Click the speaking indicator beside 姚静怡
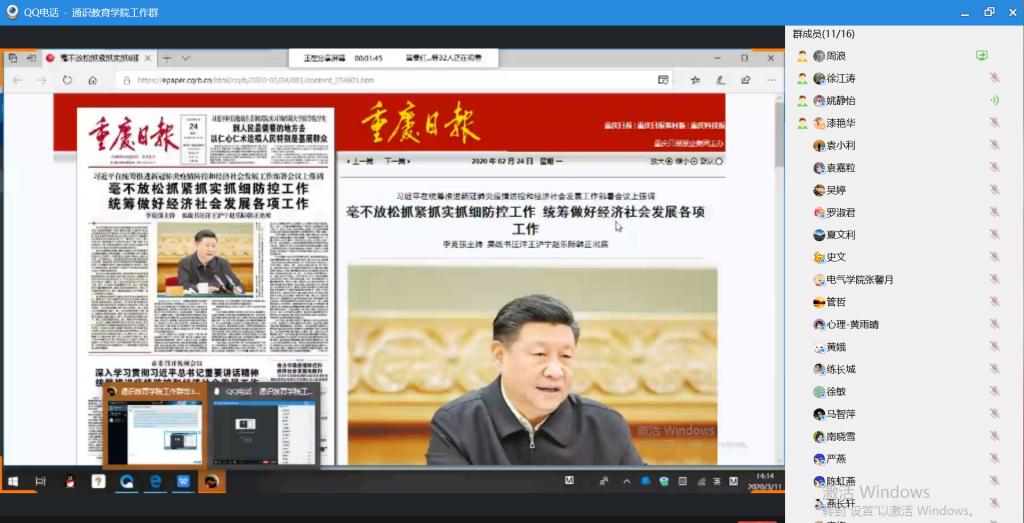 (994, 101)
